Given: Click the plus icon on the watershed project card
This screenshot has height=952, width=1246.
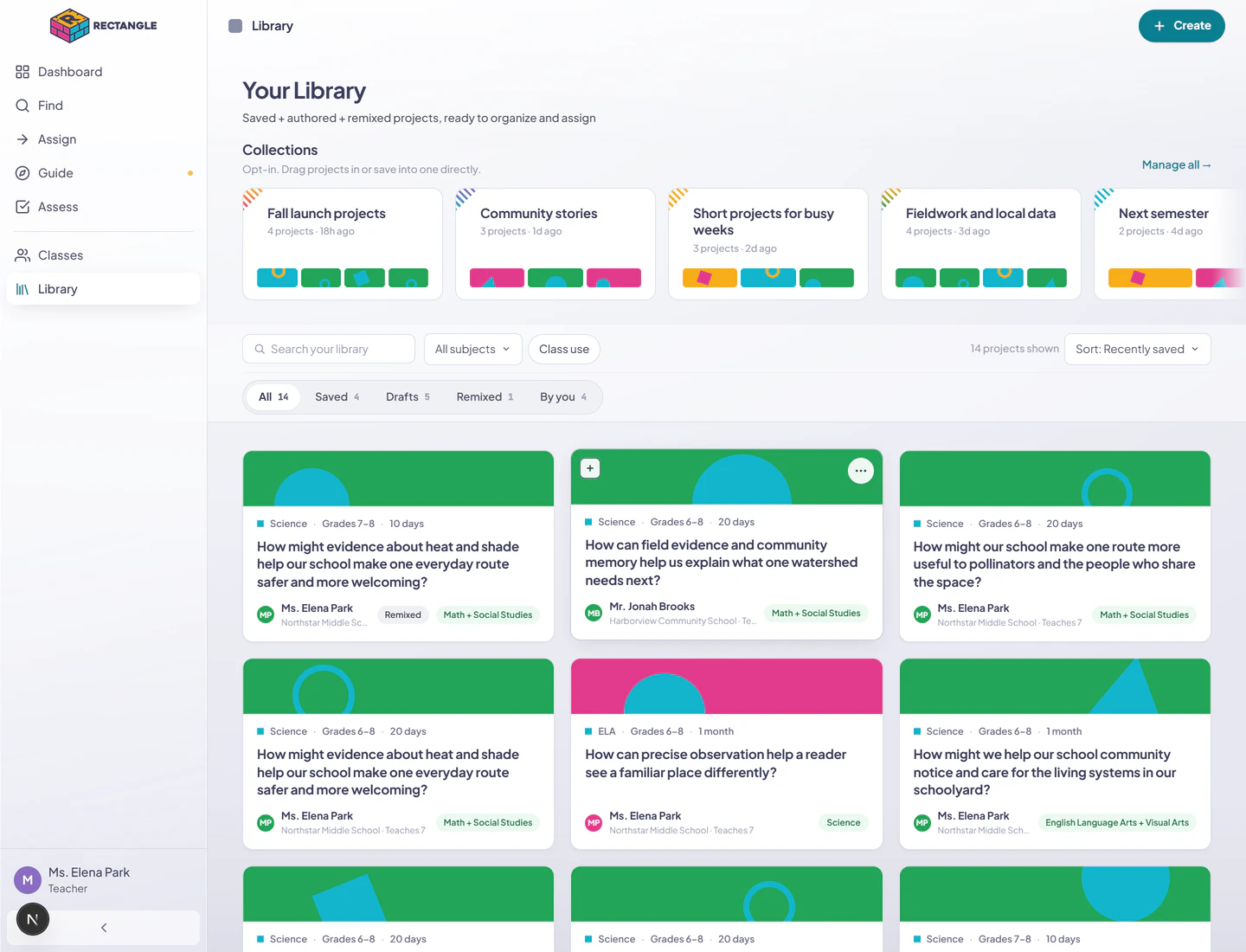Looking at the screenshot, I should 590,468.
